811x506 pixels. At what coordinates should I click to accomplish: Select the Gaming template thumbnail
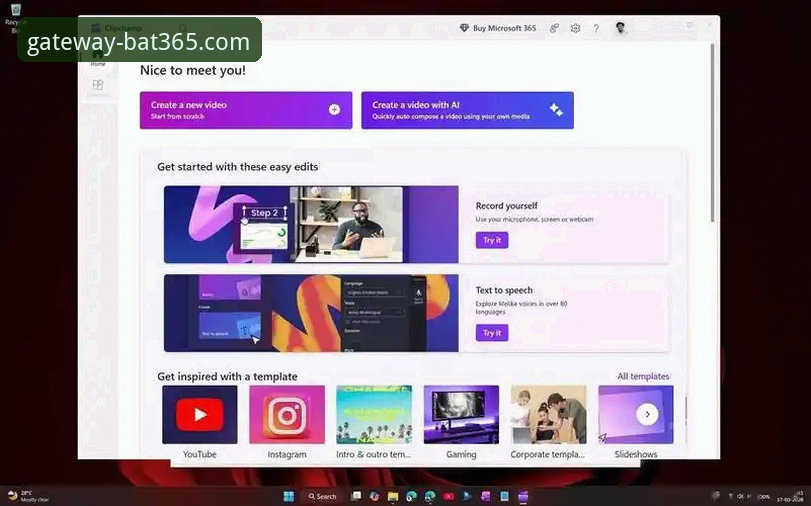point(461,414)
